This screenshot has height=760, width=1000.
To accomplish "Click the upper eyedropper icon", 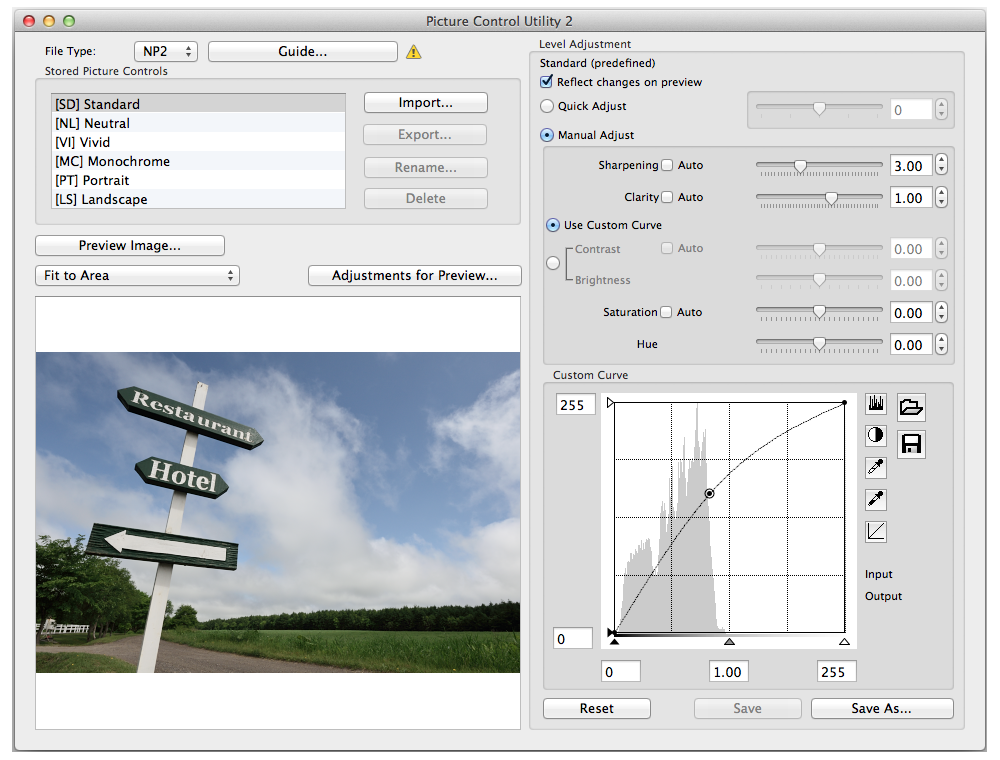I will pyautogui.click(x=876, y=467).
